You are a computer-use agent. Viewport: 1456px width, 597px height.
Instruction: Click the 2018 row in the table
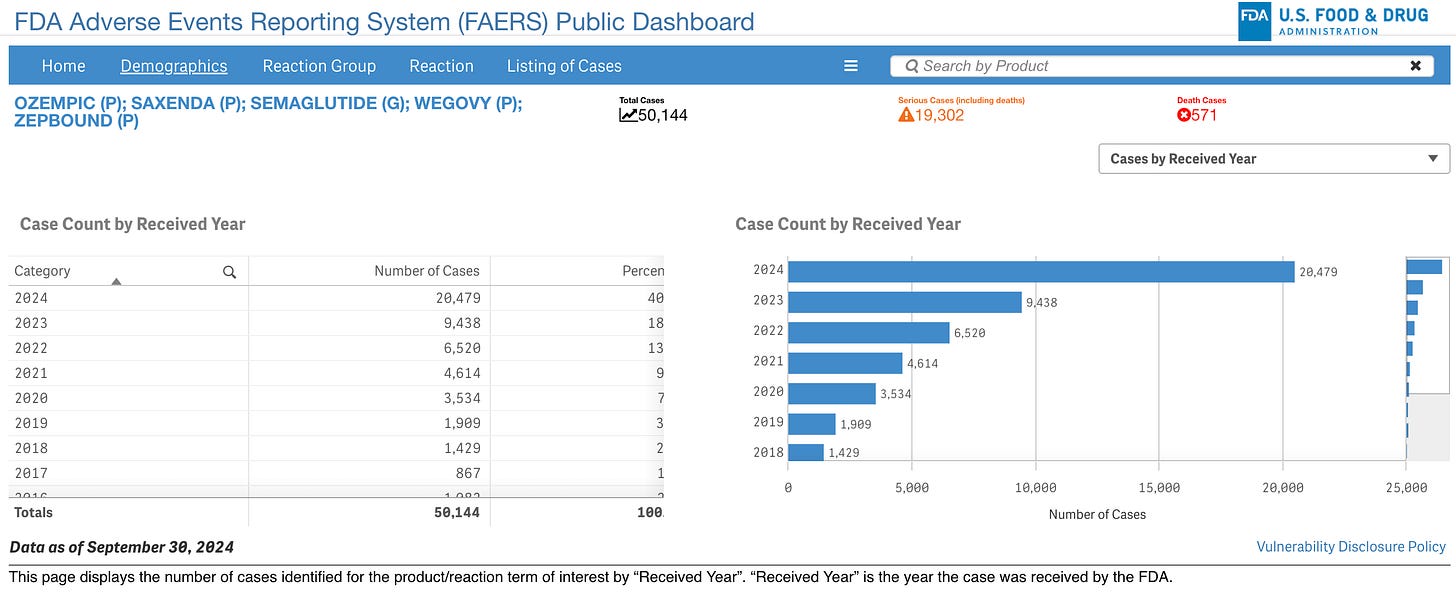336,448
